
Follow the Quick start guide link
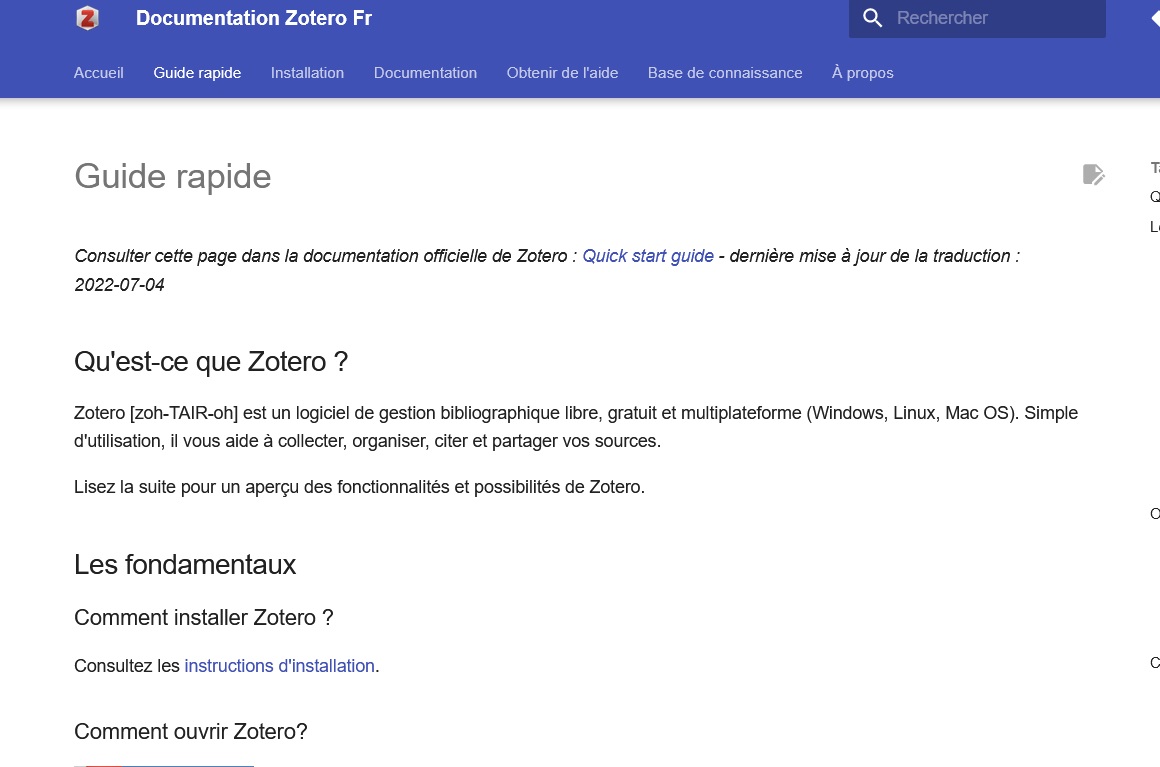[x=648, y=256]
